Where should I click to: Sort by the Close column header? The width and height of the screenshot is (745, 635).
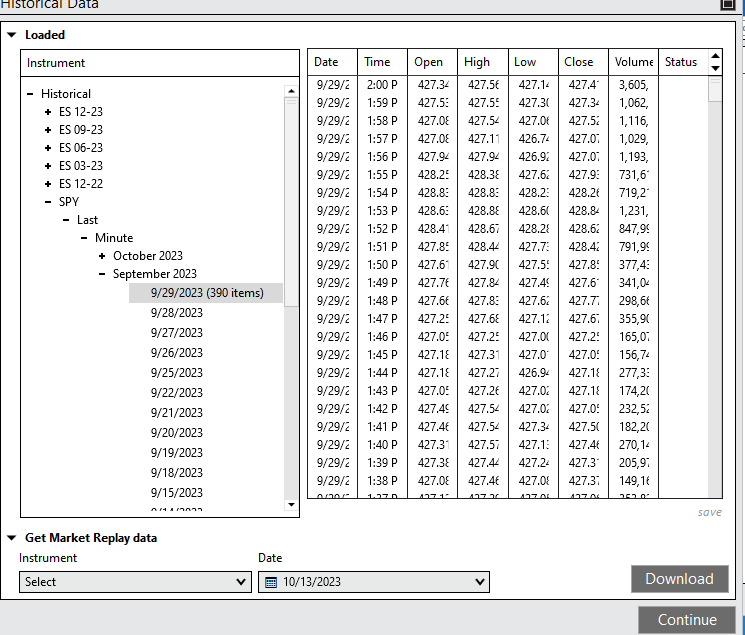click(583, 62)
